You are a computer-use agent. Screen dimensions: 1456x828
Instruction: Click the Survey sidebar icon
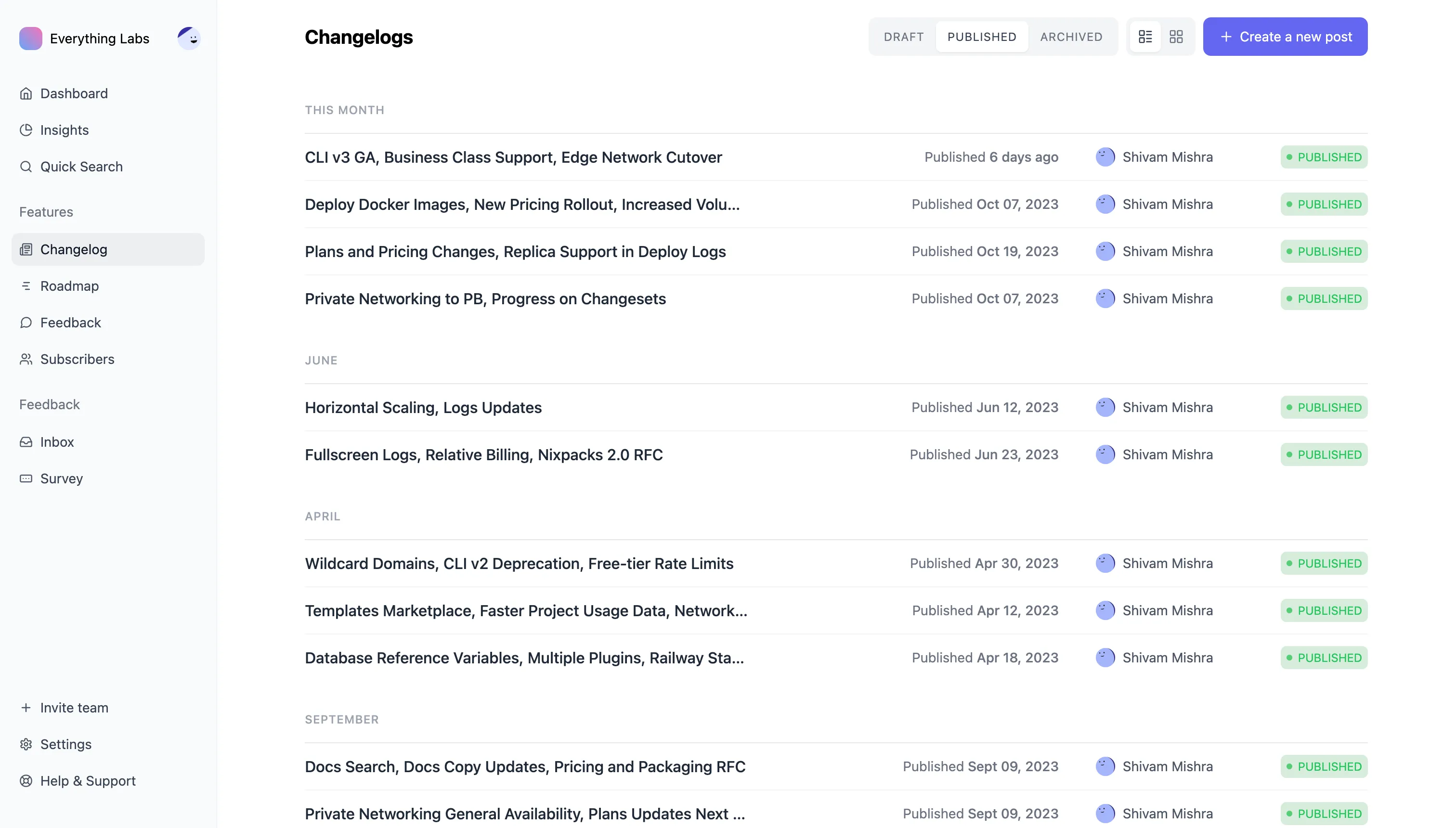click(x=26, y=479)
